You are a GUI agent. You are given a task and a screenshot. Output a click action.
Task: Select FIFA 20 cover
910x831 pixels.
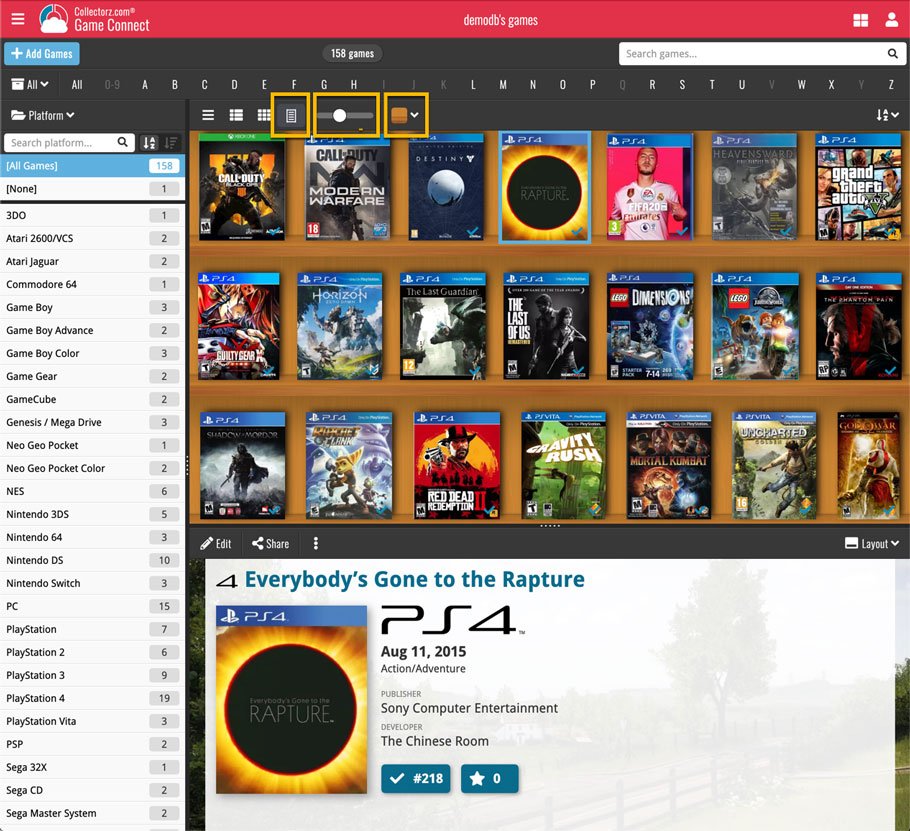(x=649, y=187)
